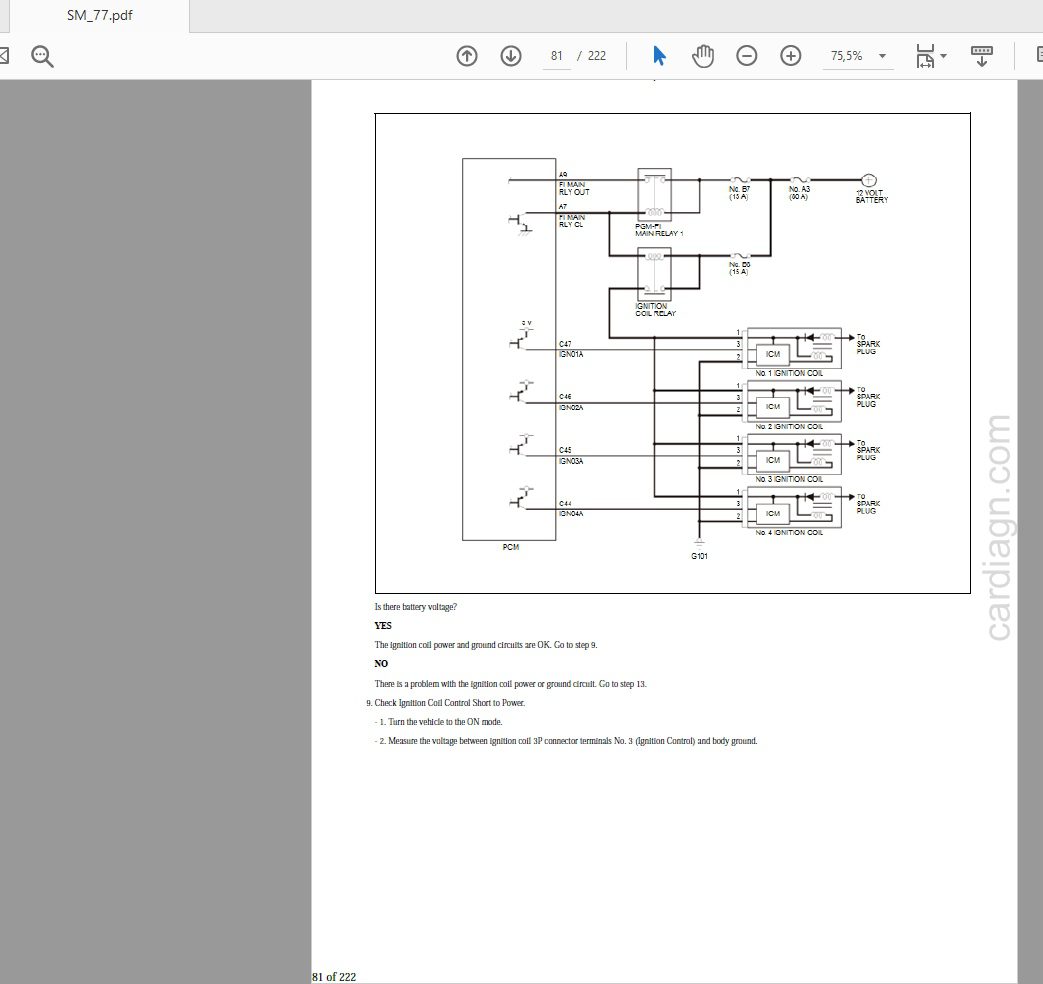The image size is (1043, 984).
Task: Open the email envelope icon
Action: [x=4, y=56]
